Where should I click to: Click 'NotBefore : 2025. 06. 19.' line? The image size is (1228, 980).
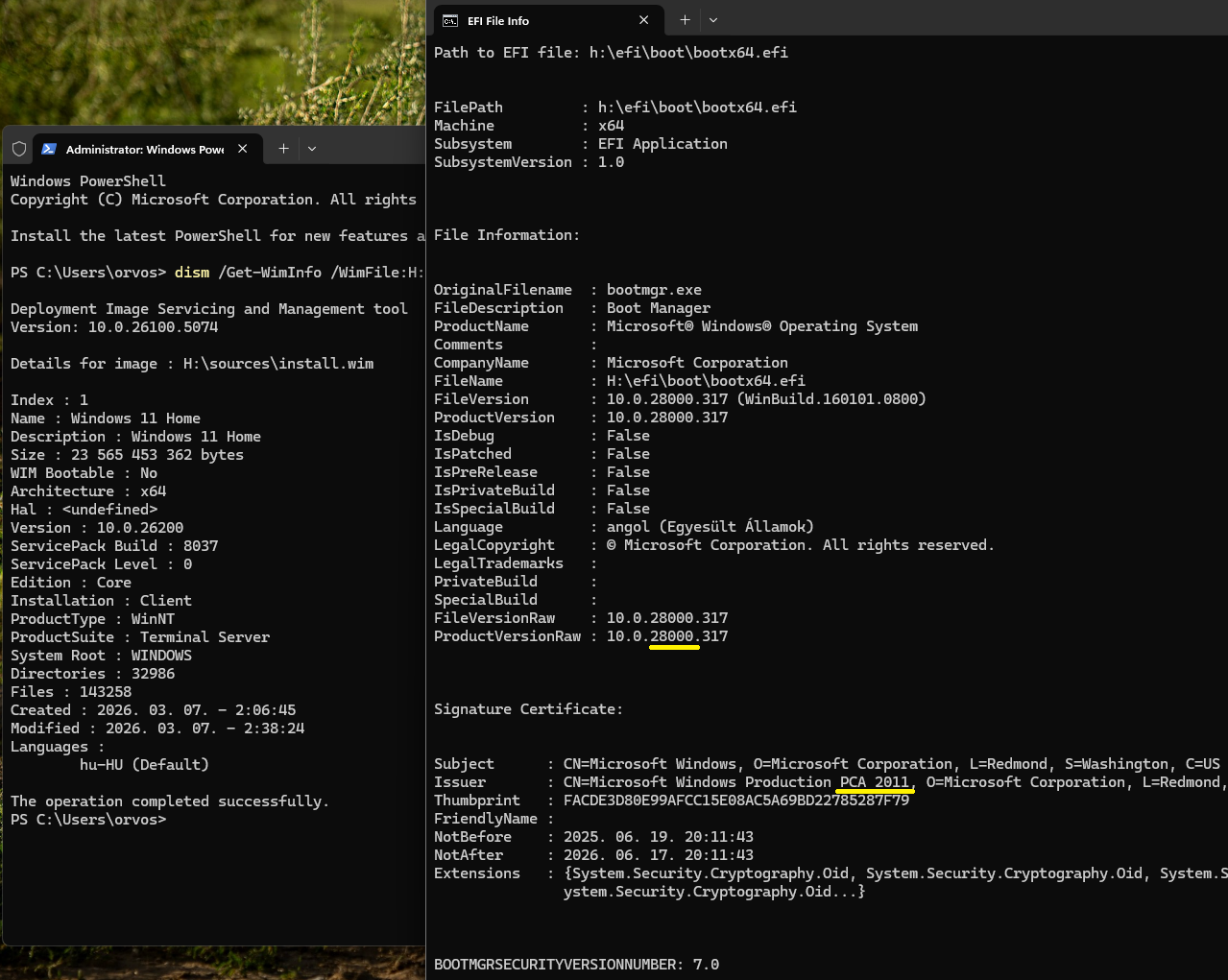tap(593, 837)
